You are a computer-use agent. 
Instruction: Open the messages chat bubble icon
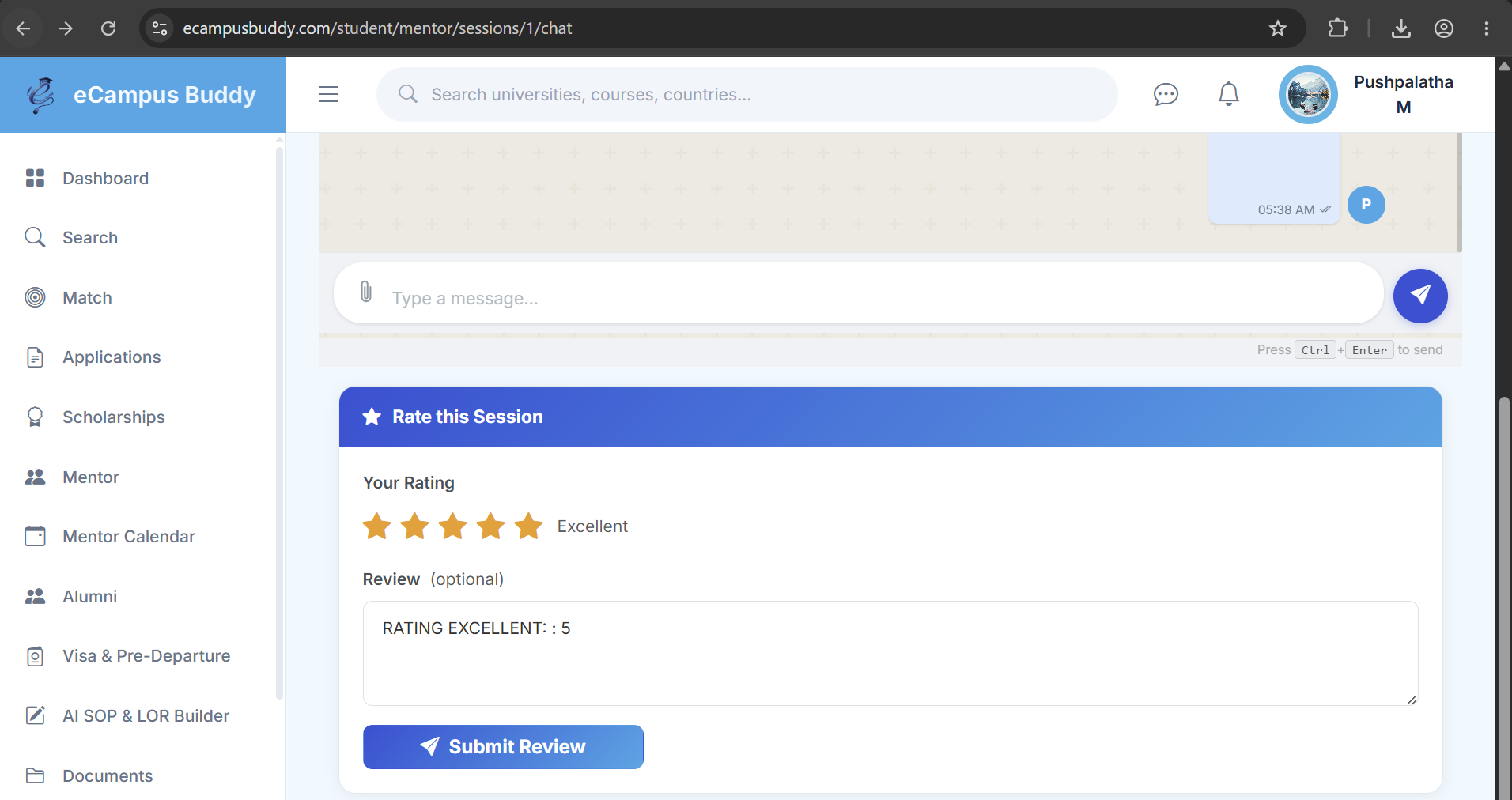coord(1166,94)
